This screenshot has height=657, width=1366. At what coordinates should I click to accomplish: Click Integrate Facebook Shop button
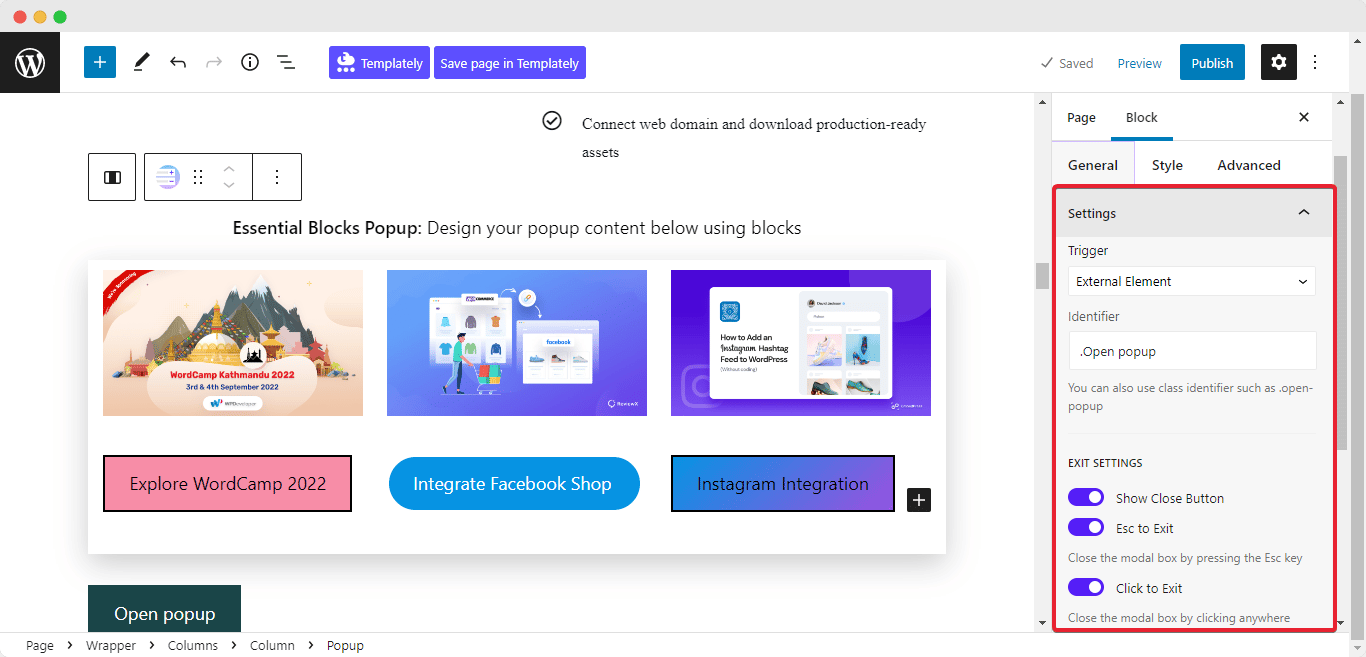tap(513, 483)
